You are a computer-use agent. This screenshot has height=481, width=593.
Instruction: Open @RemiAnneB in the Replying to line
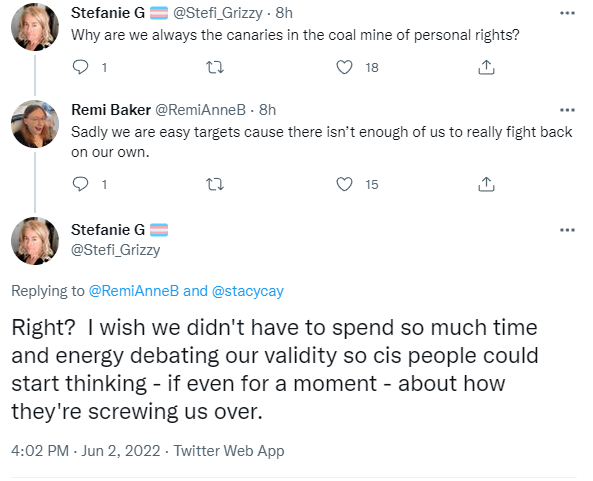[x=134, y=291]
